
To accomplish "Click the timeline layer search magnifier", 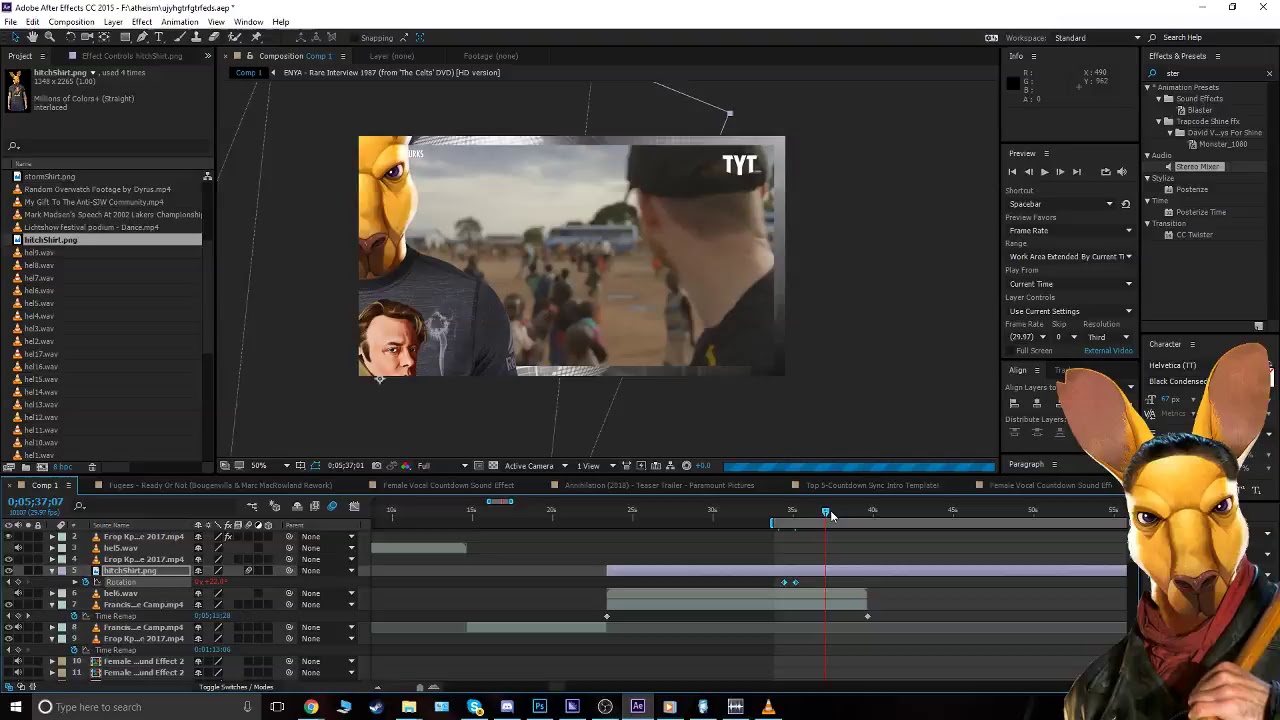I will click(80, 506).
